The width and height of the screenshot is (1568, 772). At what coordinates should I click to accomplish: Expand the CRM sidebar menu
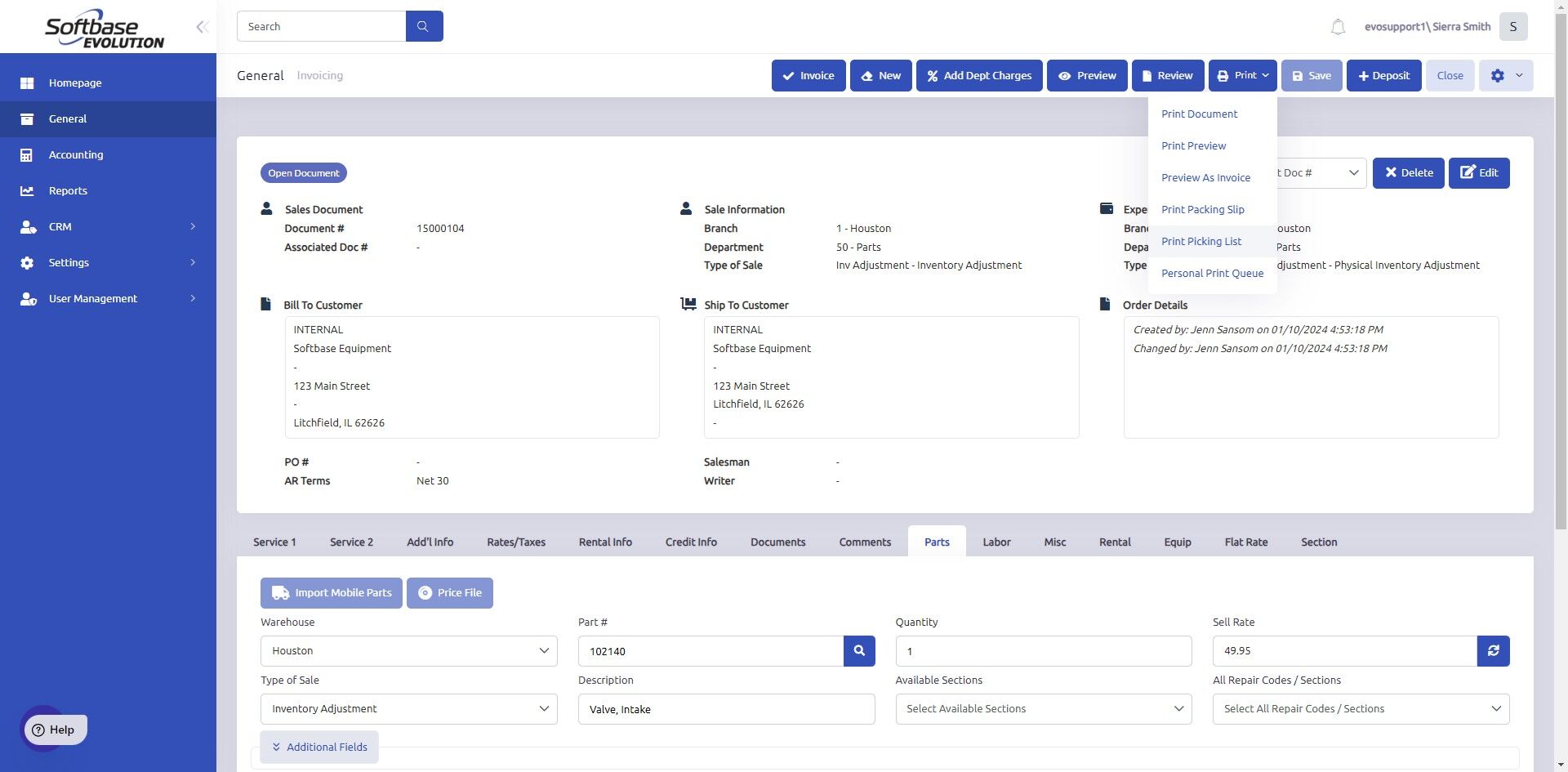tap(108, 226)
